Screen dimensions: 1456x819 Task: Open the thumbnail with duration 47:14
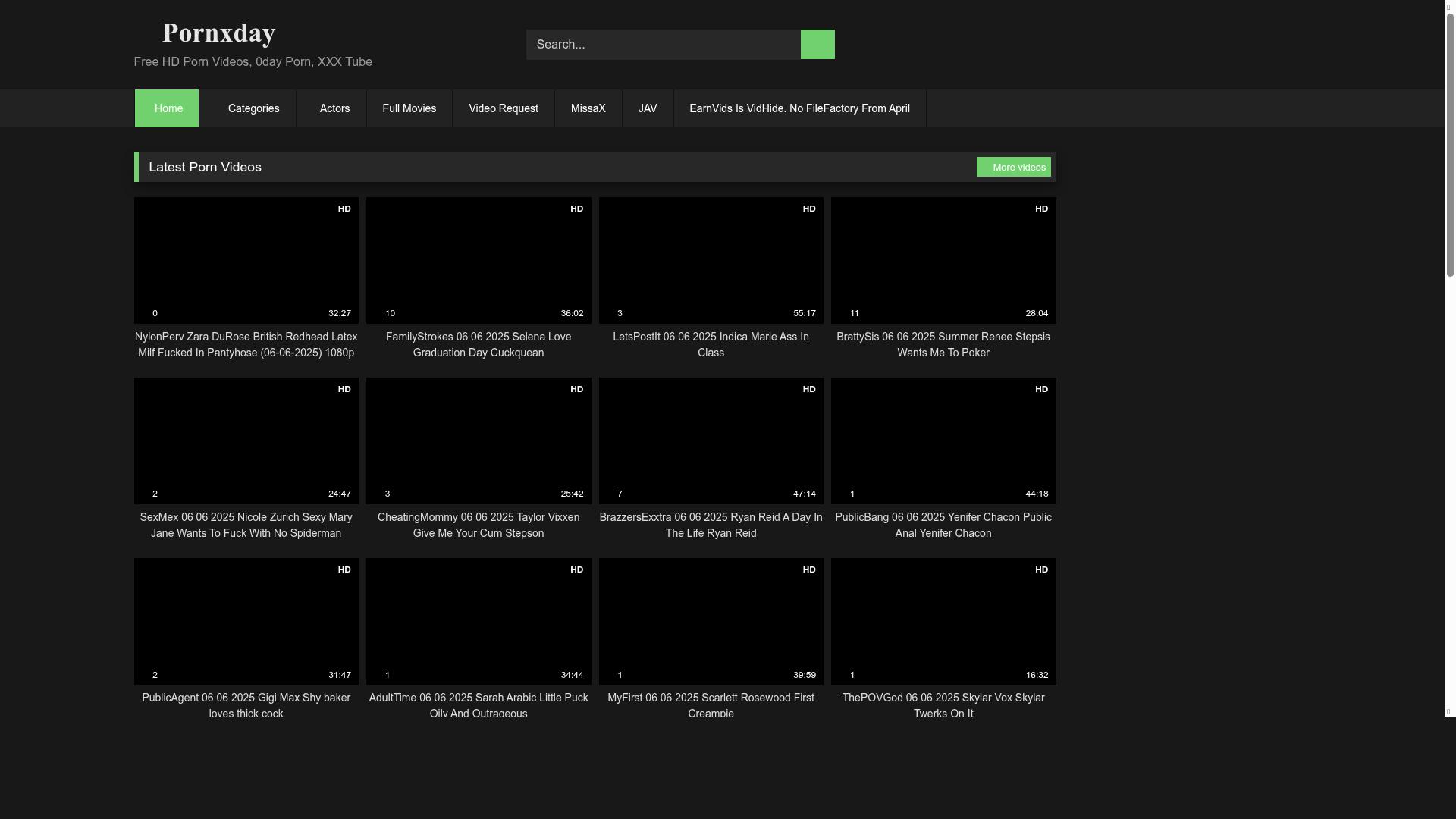pyautogui.click(x=711, y=441)
